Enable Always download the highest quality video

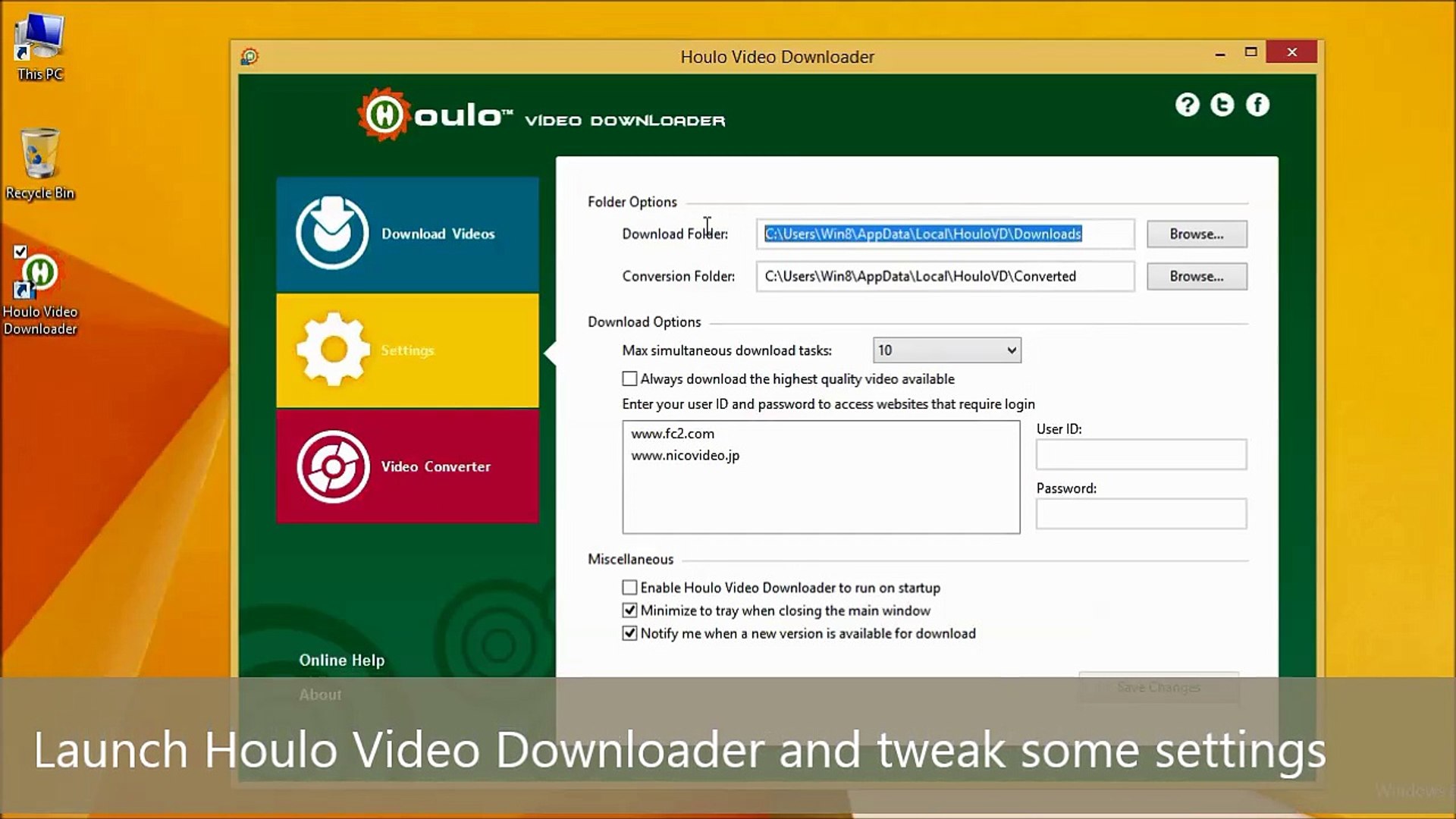pos(629,378)
